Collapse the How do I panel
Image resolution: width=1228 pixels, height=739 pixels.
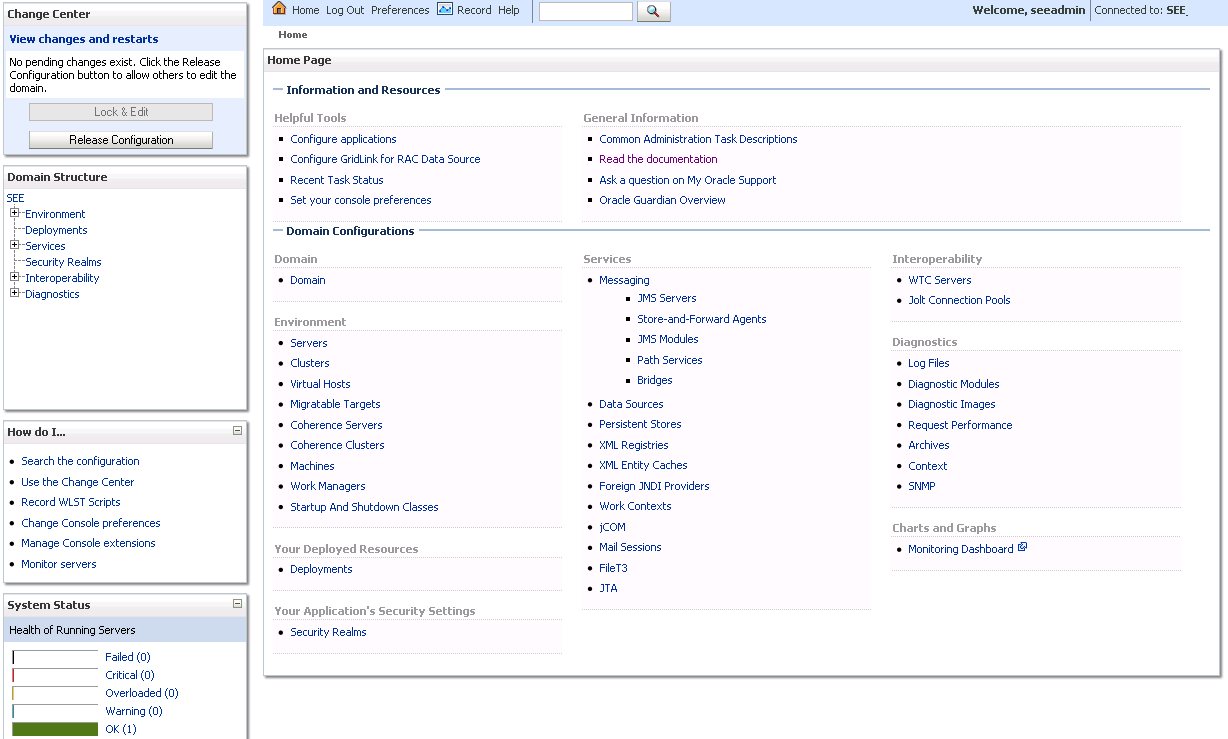[x=237, y=431]
